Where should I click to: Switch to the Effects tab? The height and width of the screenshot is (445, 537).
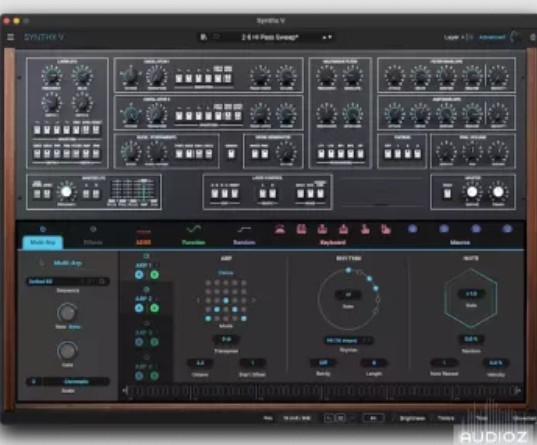point(93,243)
